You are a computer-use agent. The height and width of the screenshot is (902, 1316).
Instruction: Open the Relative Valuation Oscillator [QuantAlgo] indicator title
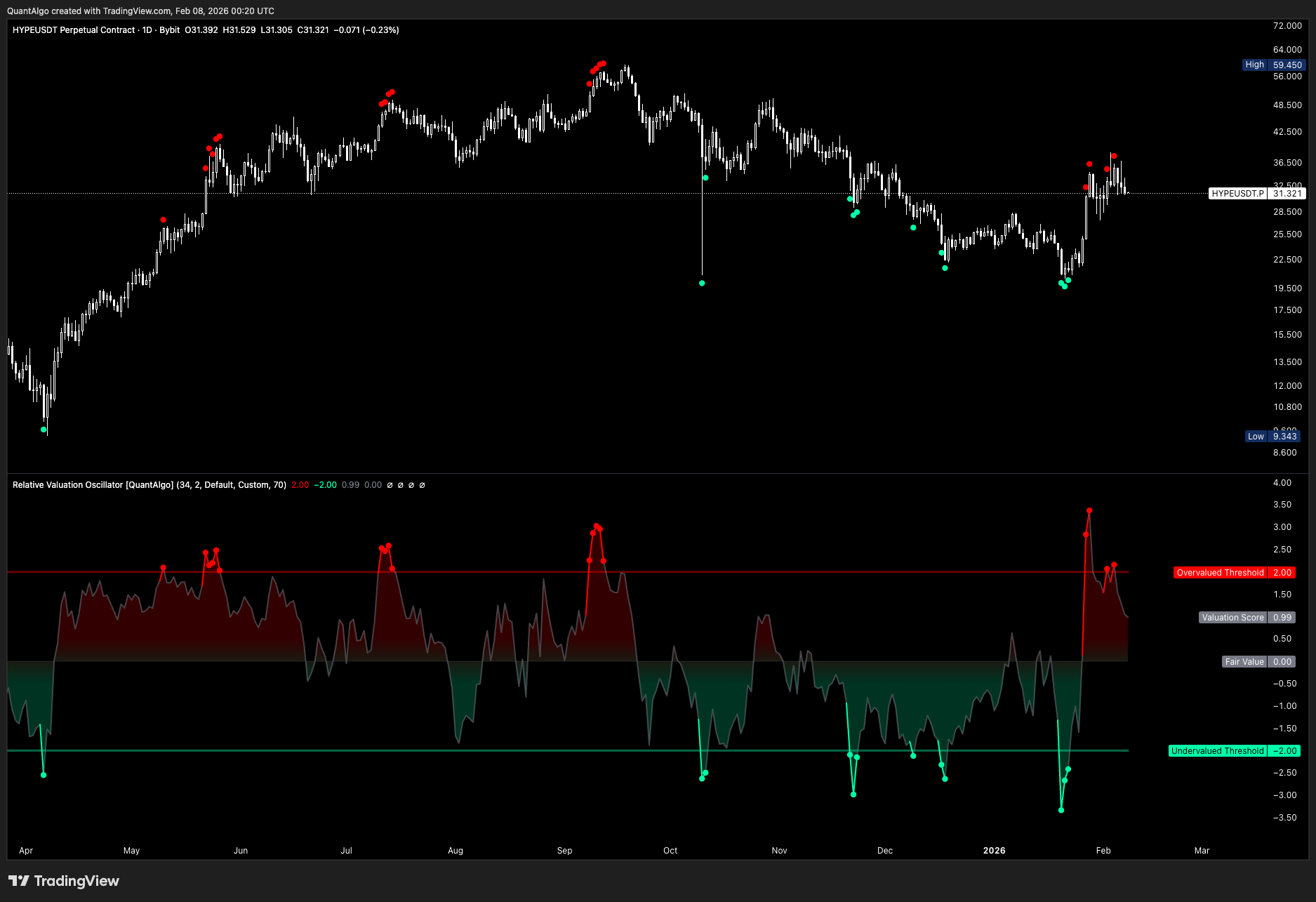[93, 485]
